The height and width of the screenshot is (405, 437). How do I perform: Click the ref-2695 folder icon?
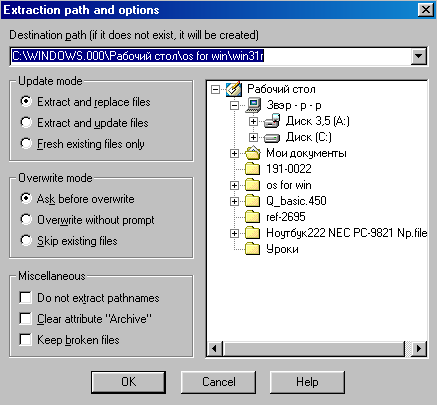(253, 217)
